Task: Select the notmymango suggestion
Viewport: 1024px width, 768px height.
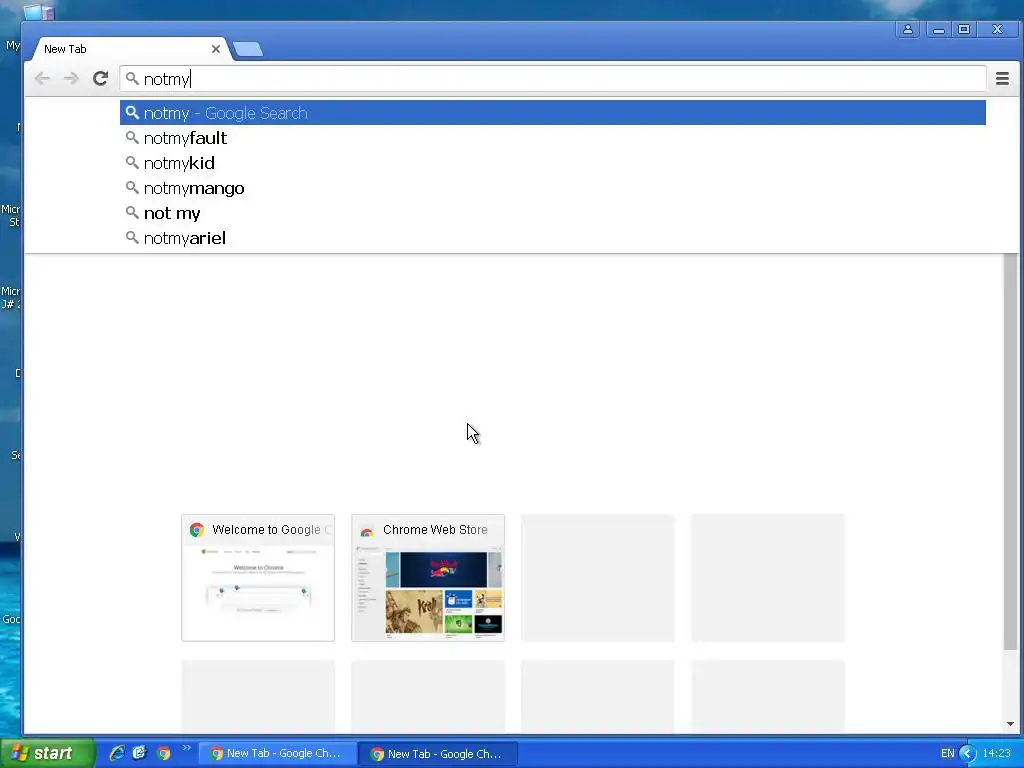Action: 552,188
